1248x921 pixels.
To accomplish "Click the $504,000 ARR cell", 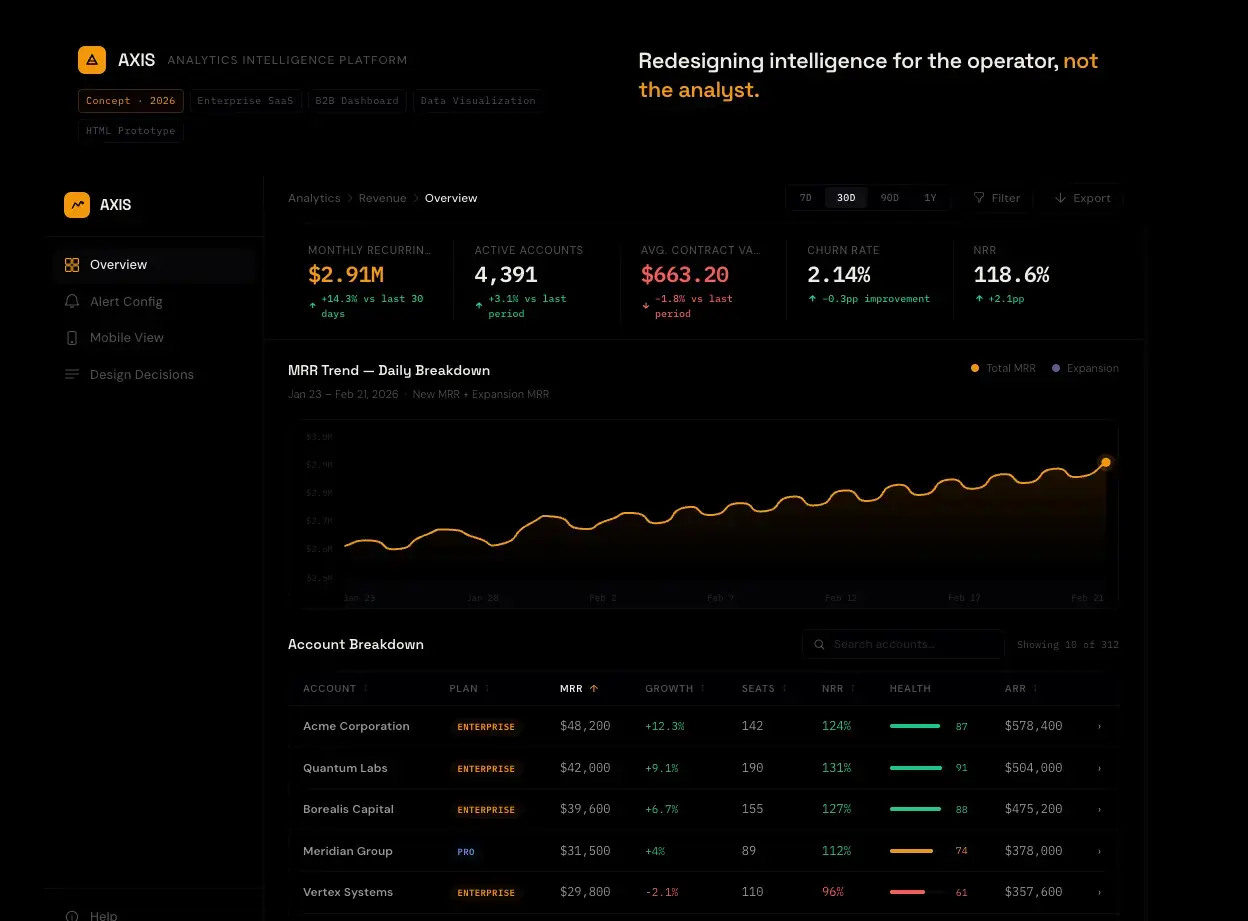I will (x=1034, y=768).
